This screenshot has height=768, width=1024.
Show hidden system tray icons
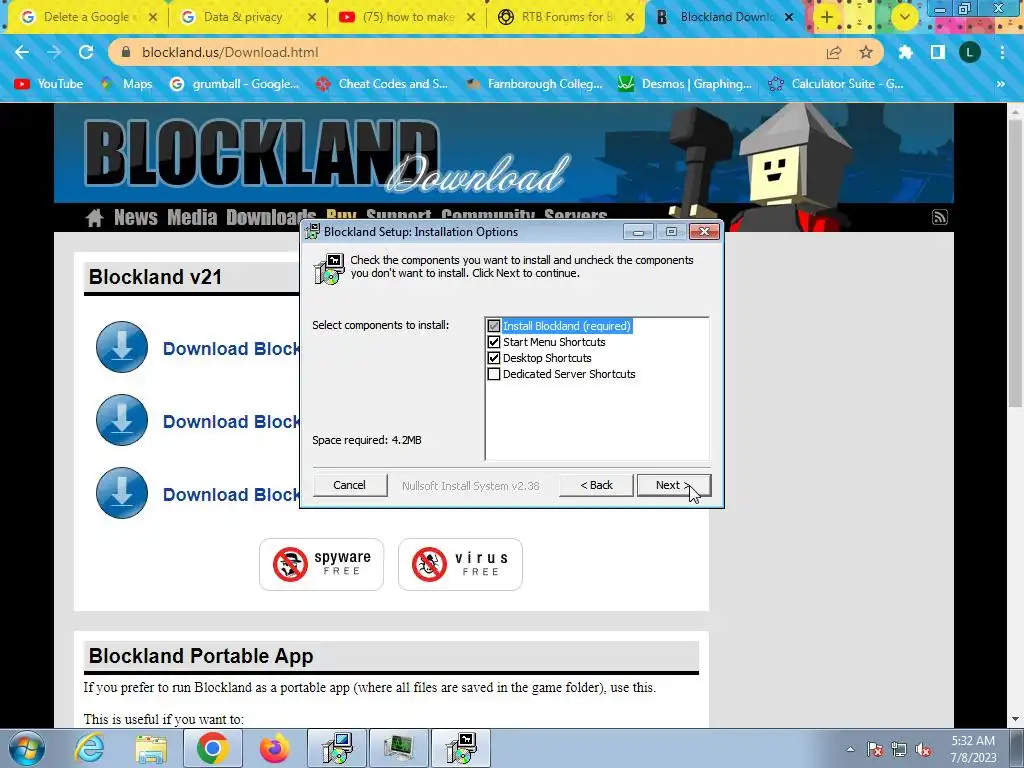click(x=850, y=749)
